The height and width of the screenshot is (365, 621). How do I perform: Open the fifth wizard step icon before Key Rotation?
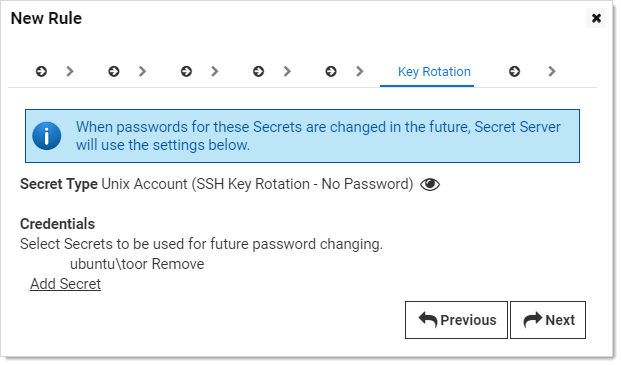pyautogui.click(x=331, y=72)
